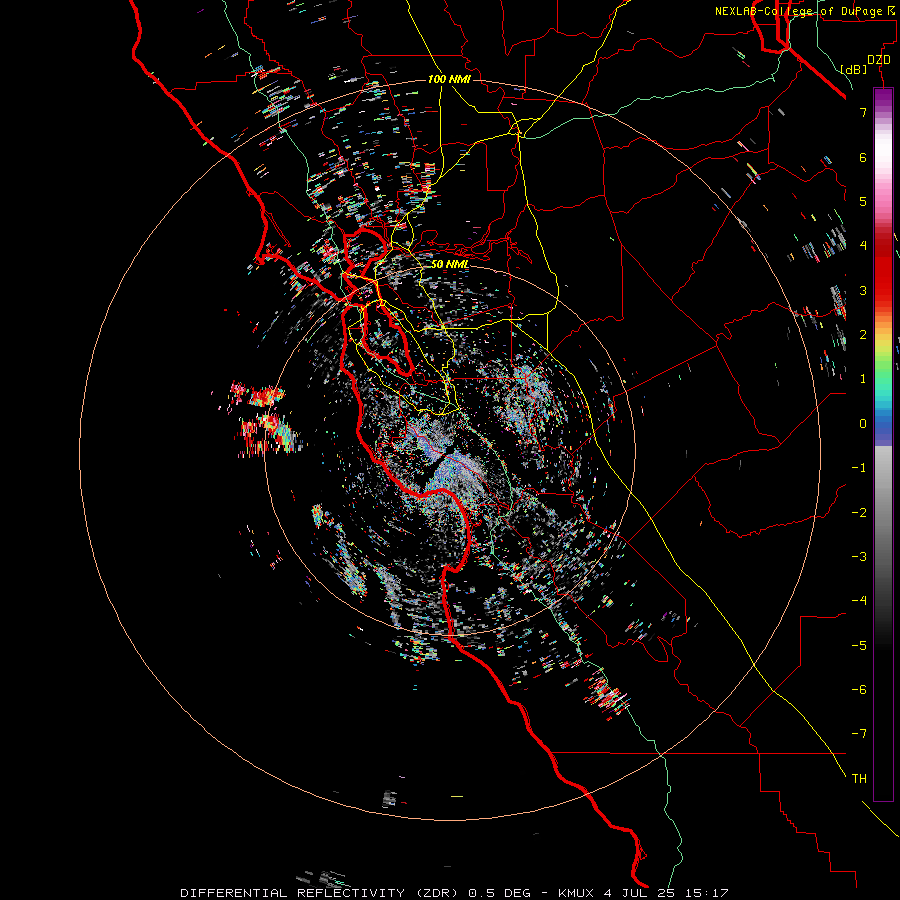Click the 2 value on the color scale
The height and width of the screenshot is (900, 900).
pyautogui.click(x=863, y=335)
